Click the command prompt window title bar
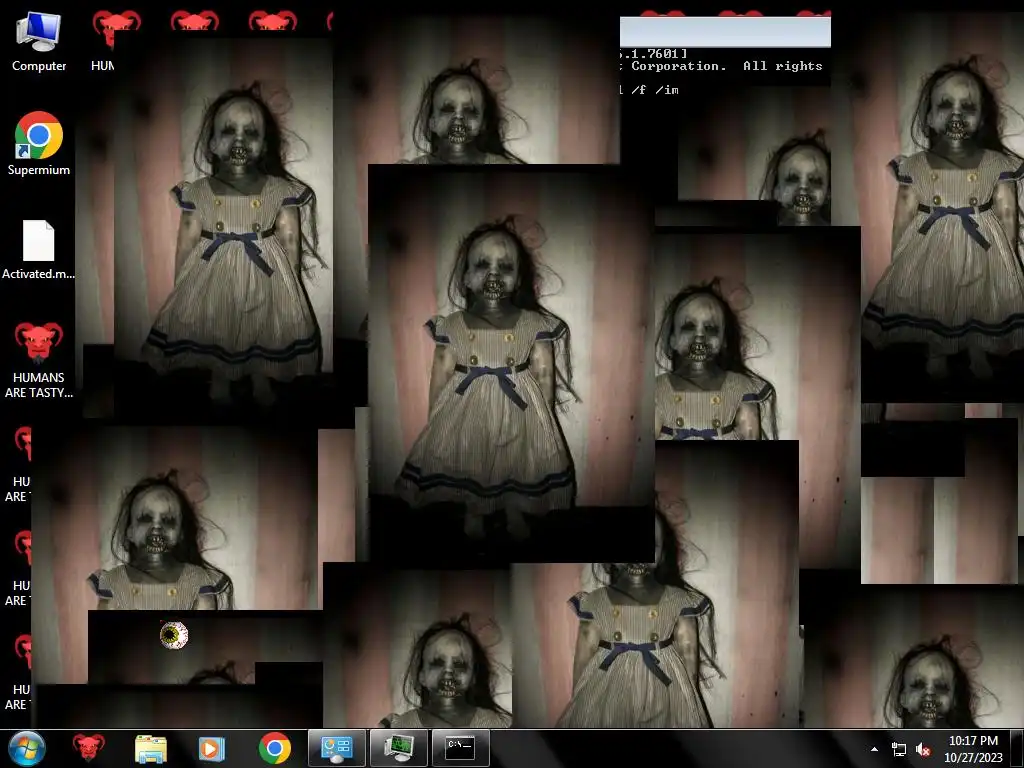 pyautogui.click(x=725, y=32)
